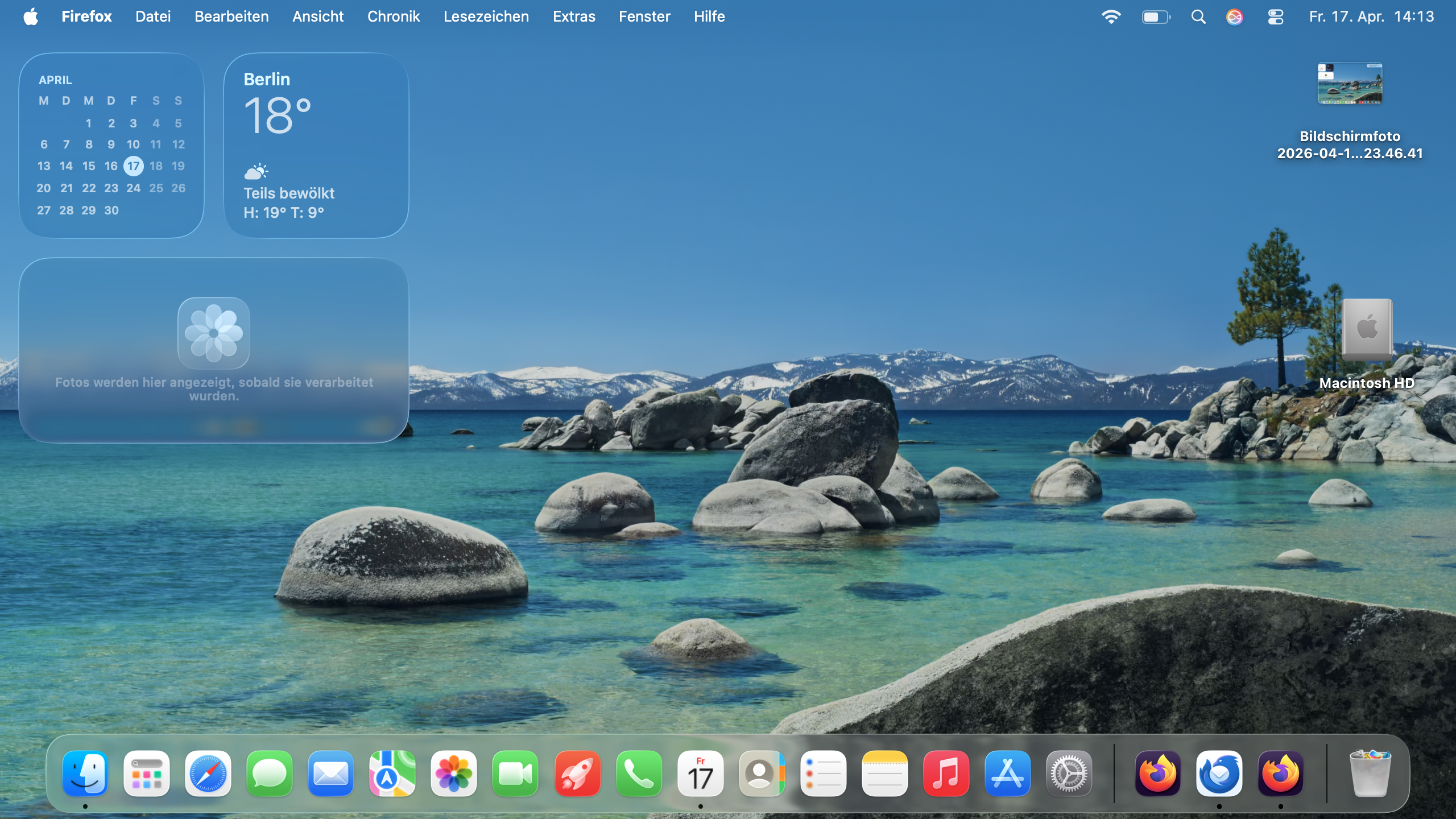Screen dimensions: 1456x819
Task: Select the Bildschirmfoto screenshot file thumbnail
Action: [x=1350, y=84]
